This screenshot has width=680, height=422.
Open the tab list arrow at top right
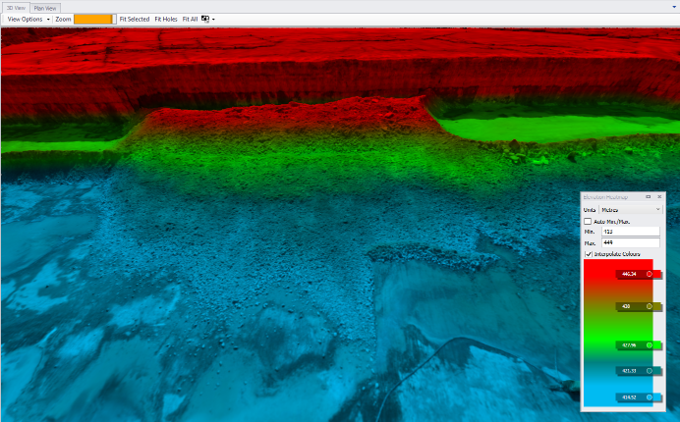674,7
